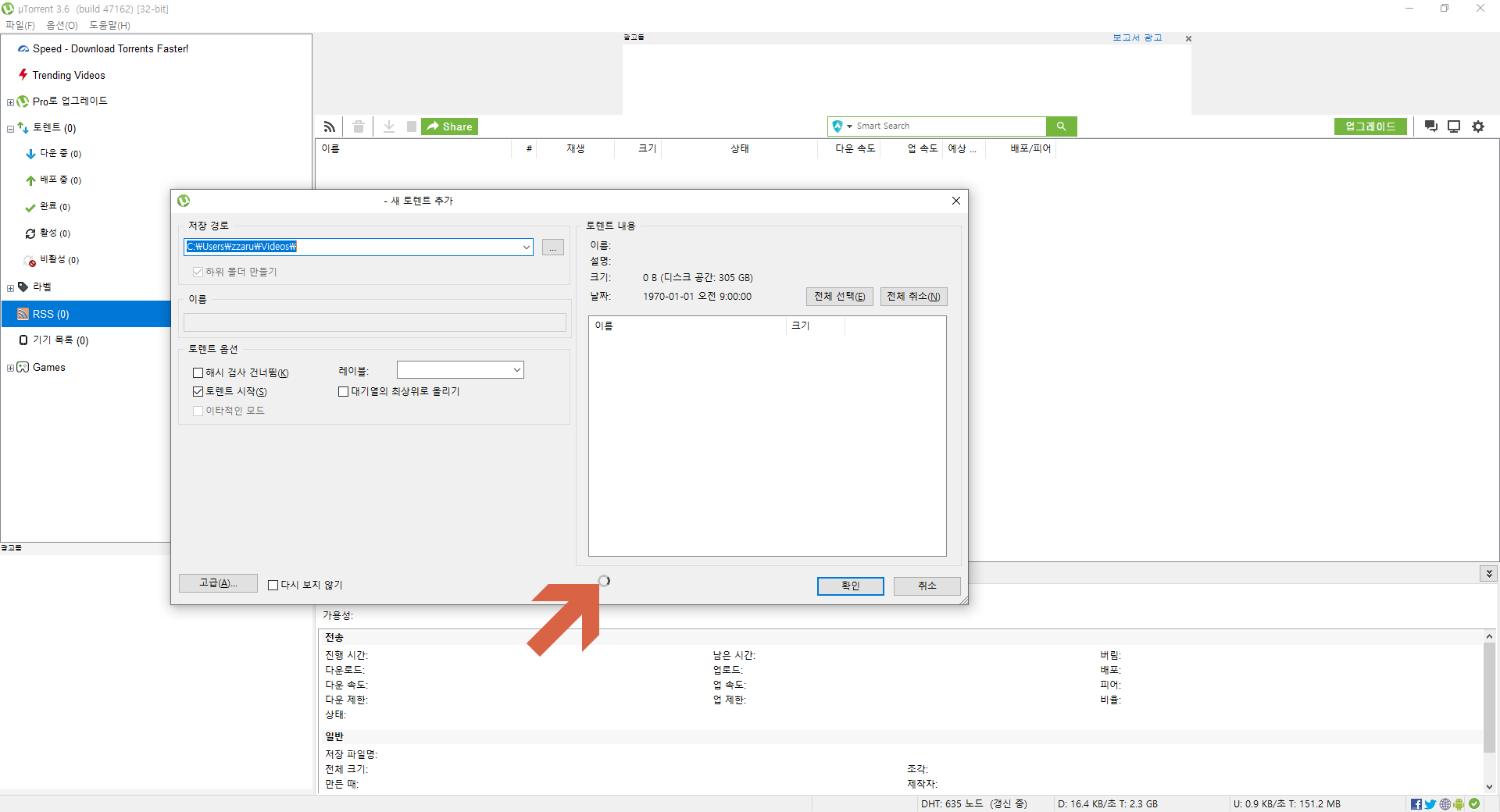Select 완료 (0) category
The height and width of the screenshot is (812, 1500).
coord(55,207)
